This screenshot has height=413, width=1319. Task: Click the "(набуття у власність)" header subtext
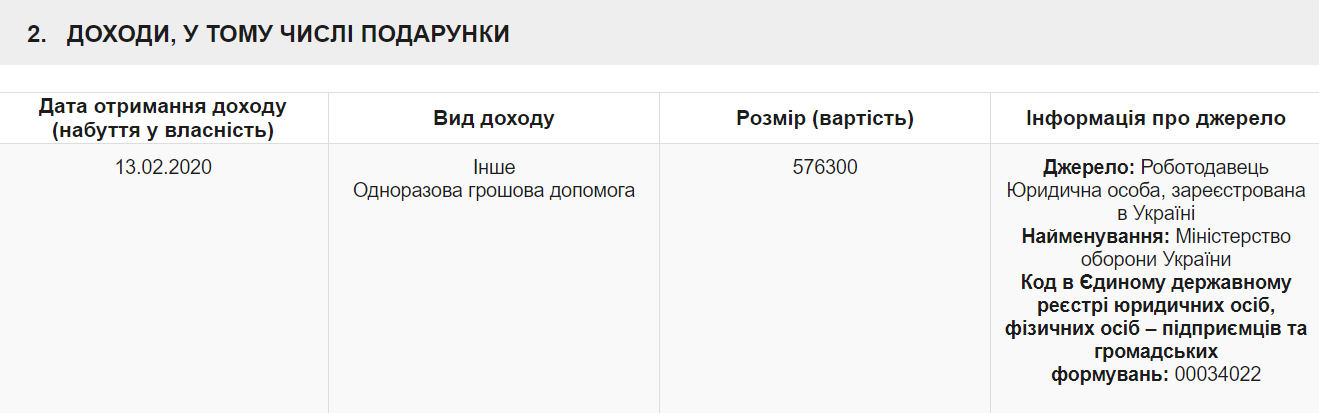coord(163,129)
